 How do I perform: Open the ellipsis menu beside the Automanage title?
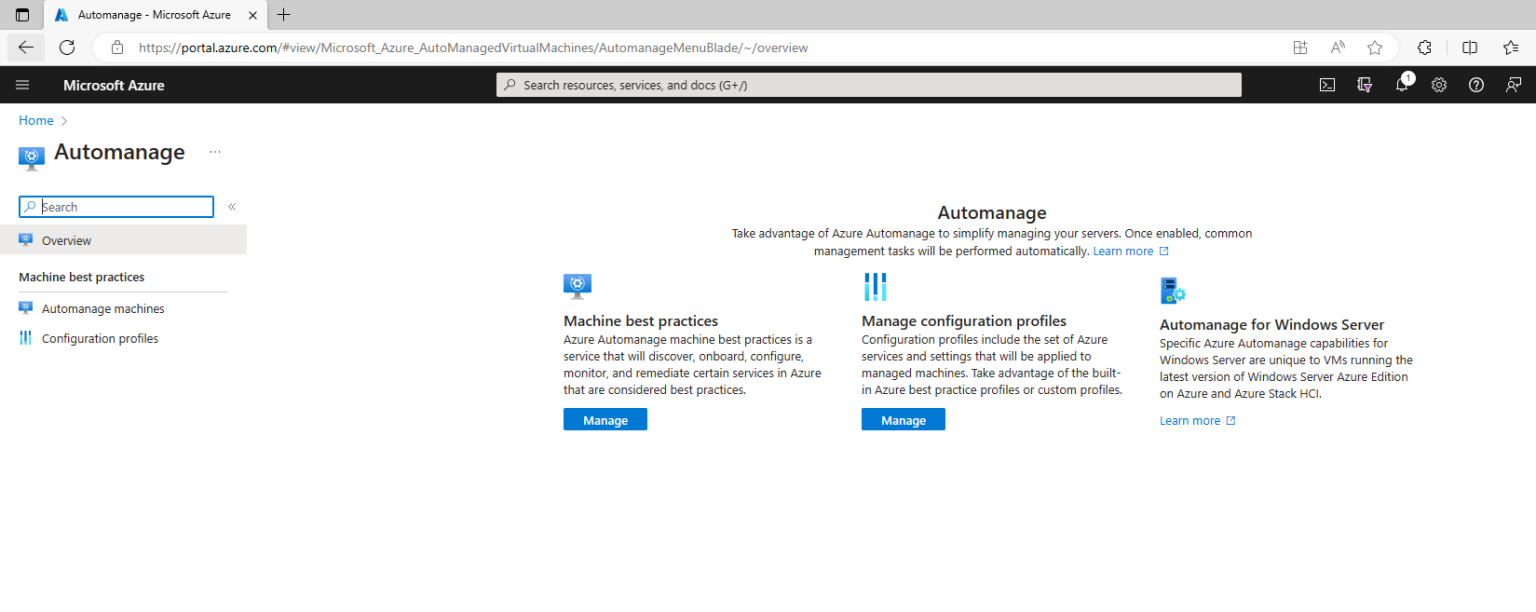click(215, 151)
